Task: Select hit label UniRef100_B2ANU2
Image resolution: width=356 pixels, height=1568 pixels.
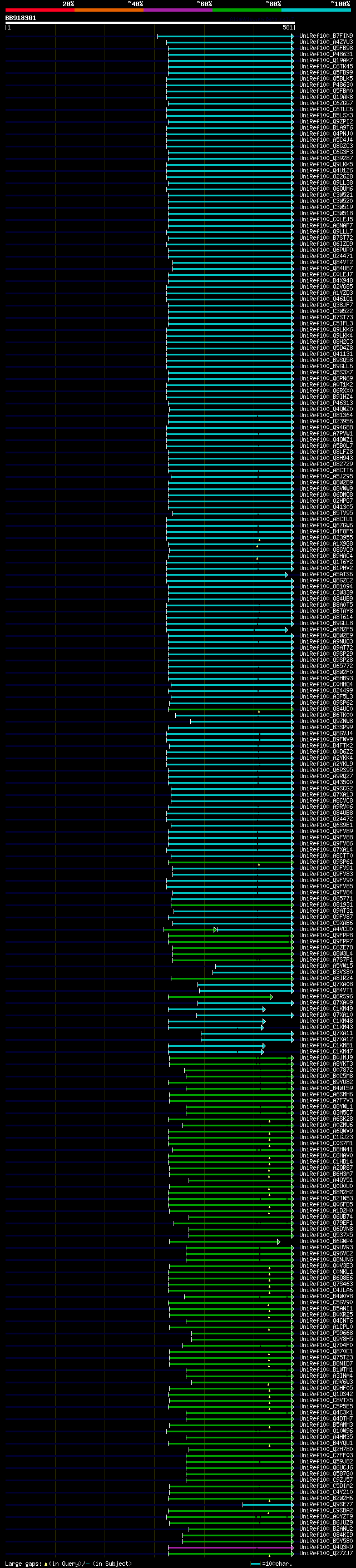Action: (x=326, y=1529)
